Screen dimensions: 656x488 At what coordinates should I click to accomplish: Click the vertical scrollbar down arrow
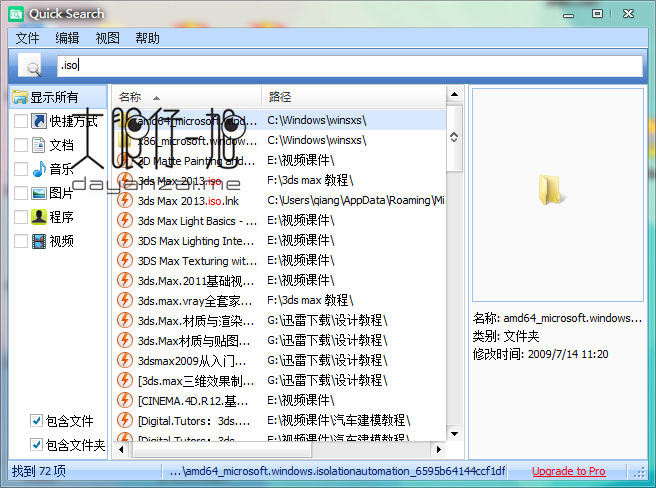[454, 434]
